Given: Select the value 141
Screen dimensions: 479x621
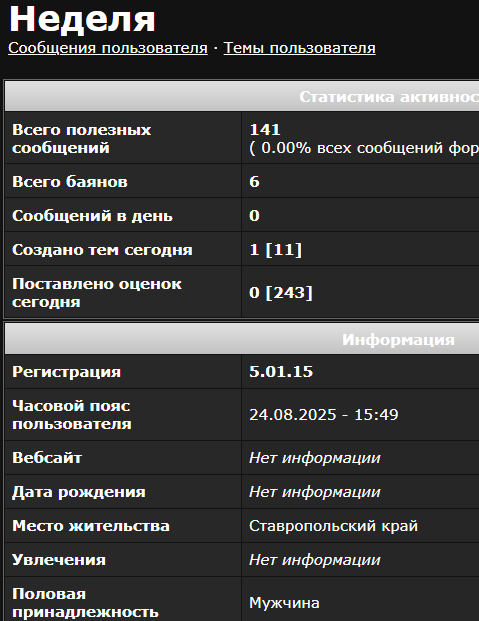Looking at the screenshot, I should point(265,130).
